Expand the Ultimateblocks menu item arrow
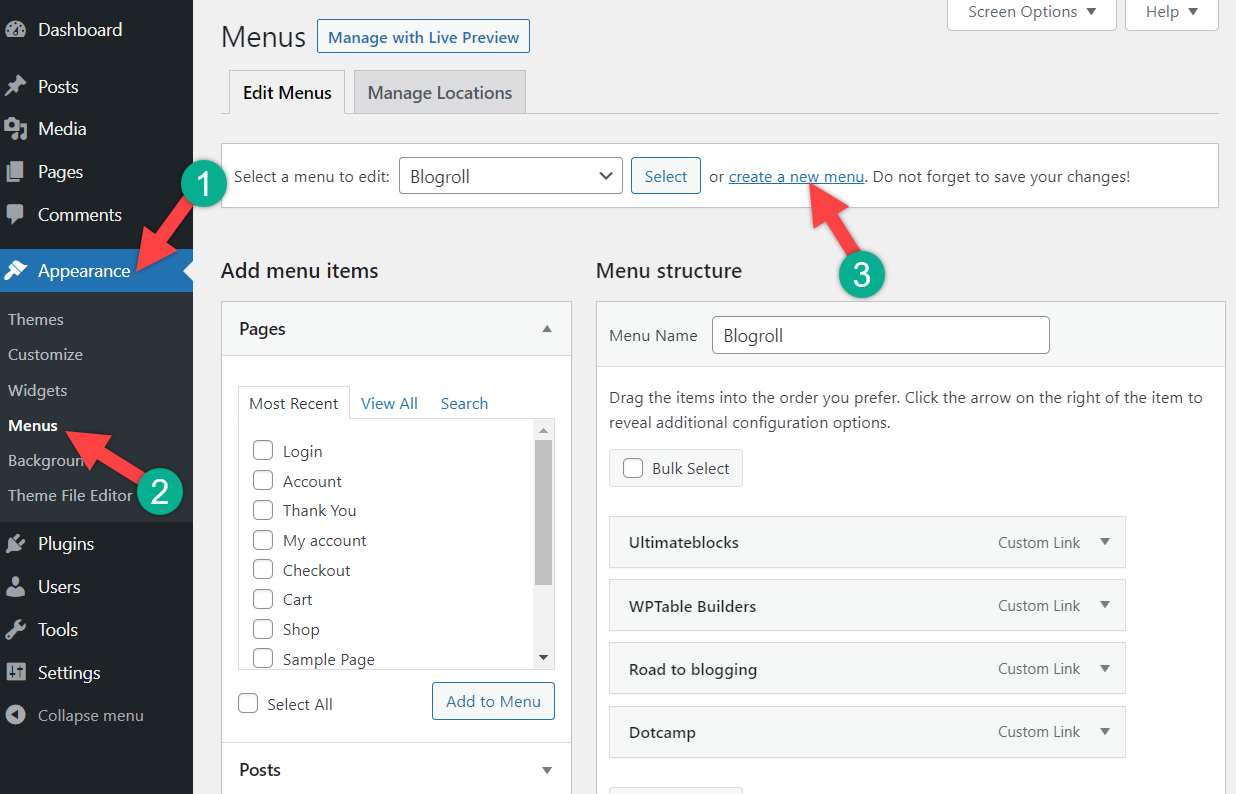 point(1105,542)
